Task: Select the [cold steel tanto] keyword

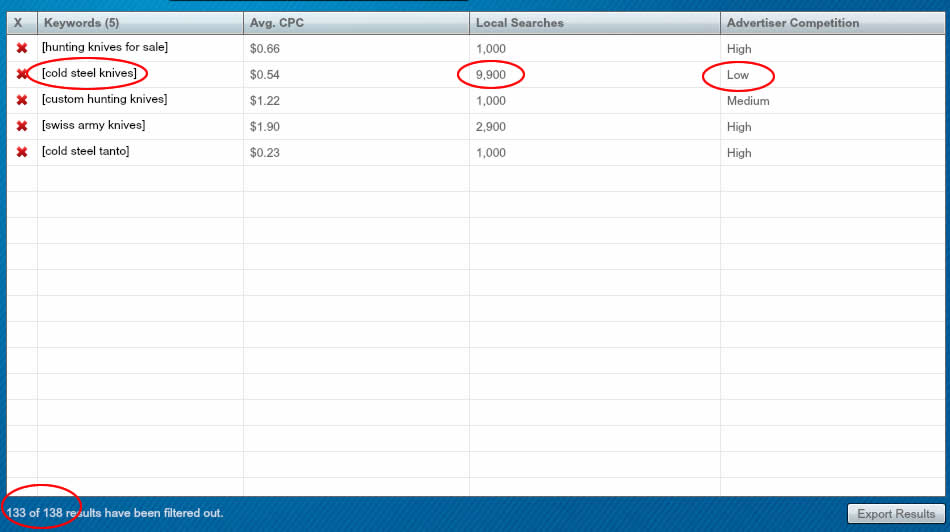Action: [x=85, y=151]
